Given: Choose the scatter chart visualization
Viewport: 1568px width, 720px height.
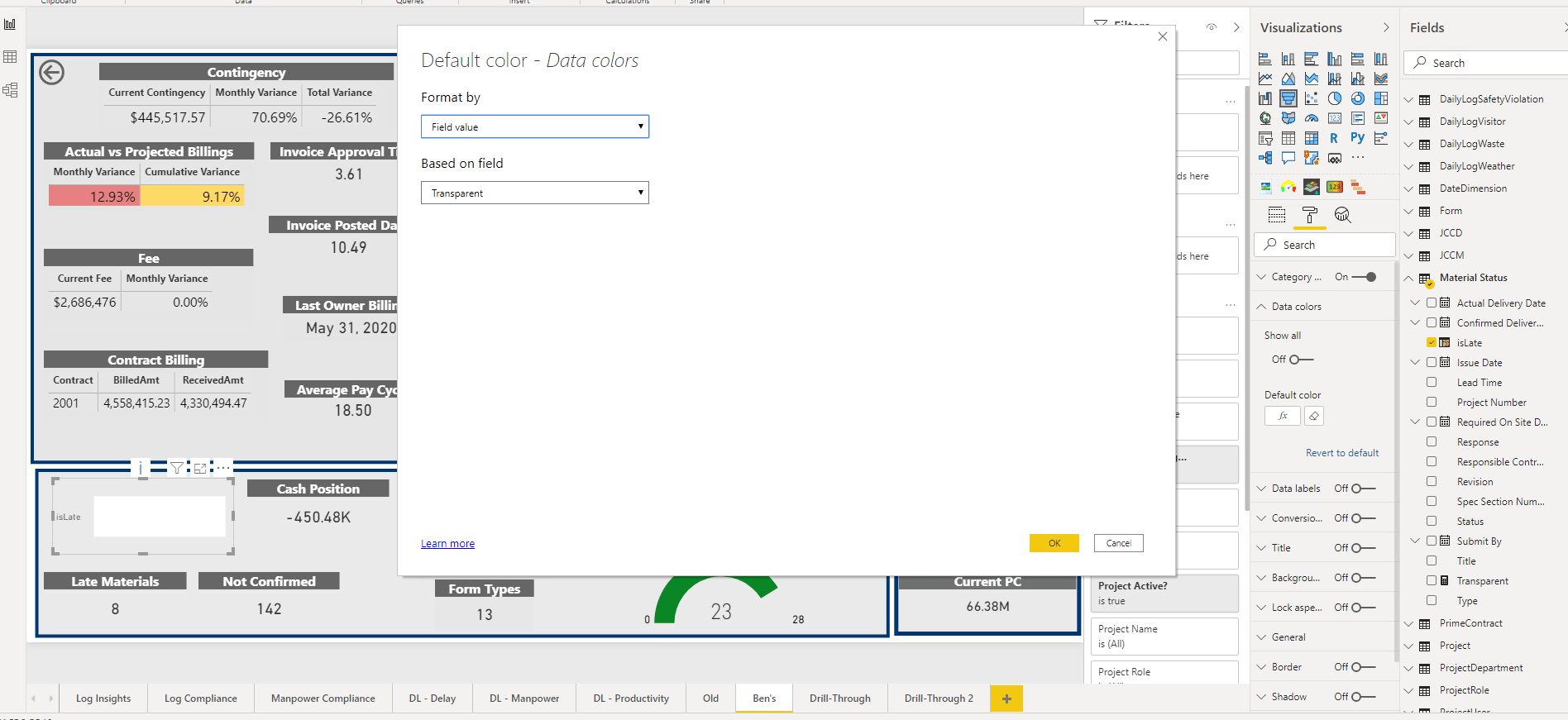Looking at the screenshot, I should pyautogui.click(x=1312, y=98).
